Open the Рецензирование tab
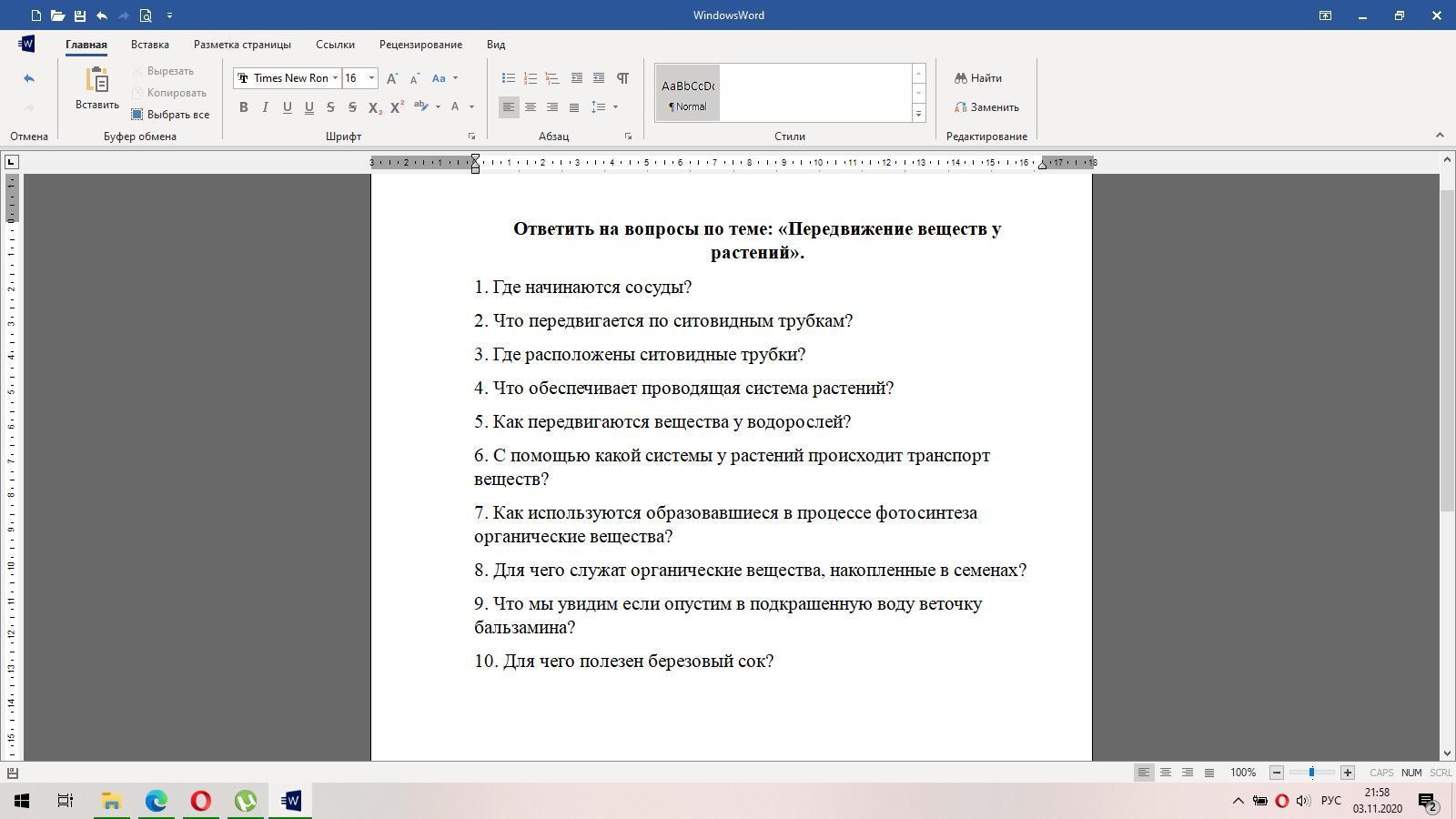The image size is (1456, 819). pyautogui.click(x=420, y=45)
